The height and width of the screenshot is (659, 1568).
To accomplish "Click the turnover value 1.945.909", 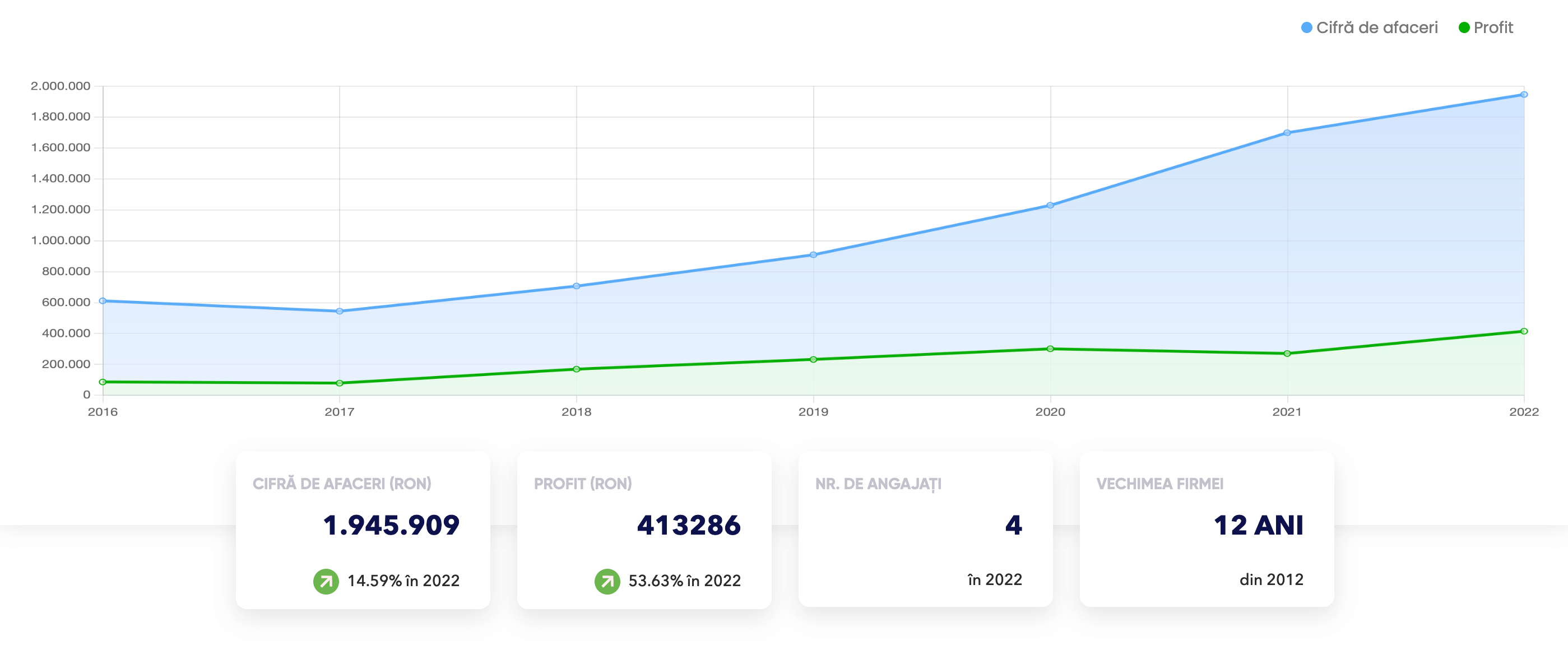I will click(x=391, y=525).
